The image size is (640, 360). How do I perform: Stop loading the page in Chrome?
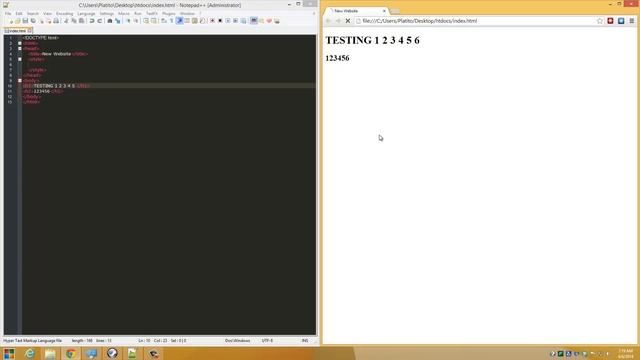point(348,21)
